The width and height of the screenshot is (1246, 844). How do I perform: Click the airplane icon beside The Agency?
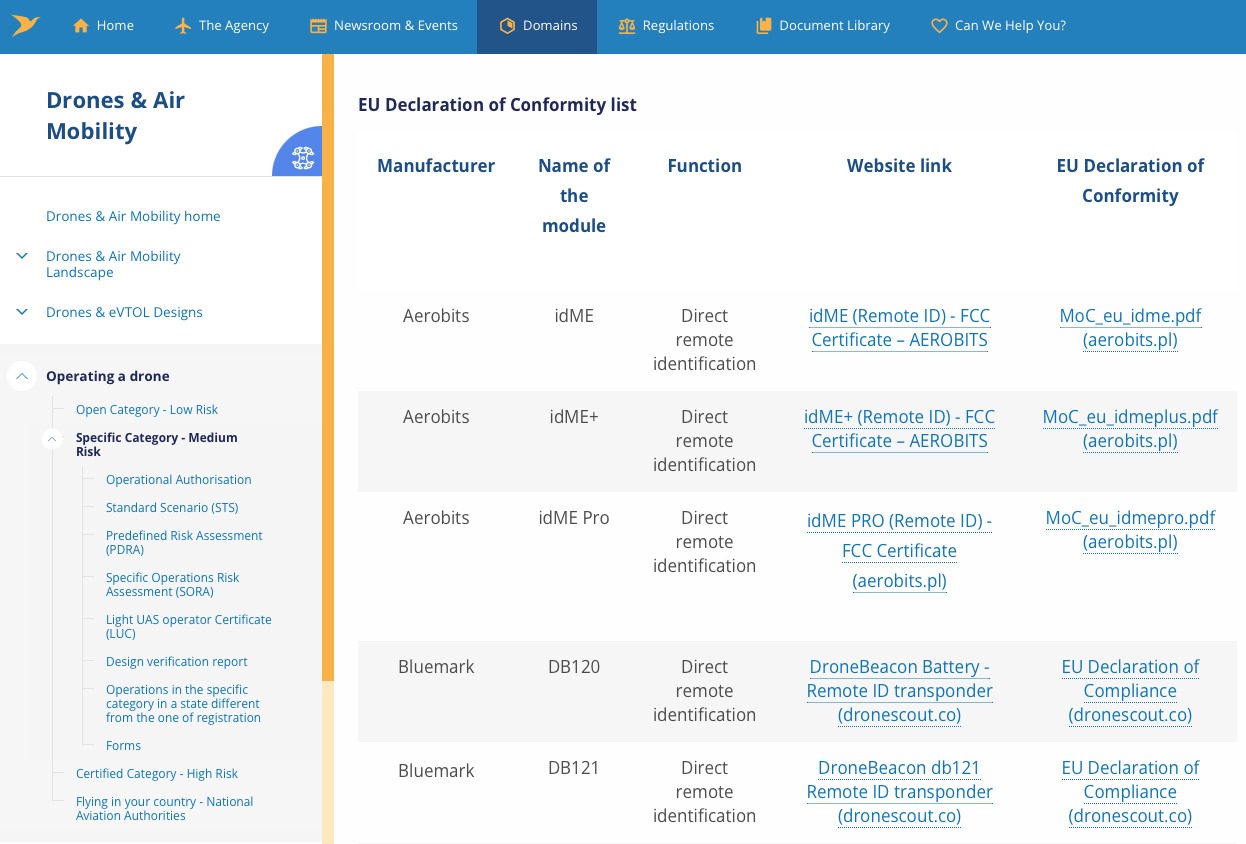[x=182, y=26]
